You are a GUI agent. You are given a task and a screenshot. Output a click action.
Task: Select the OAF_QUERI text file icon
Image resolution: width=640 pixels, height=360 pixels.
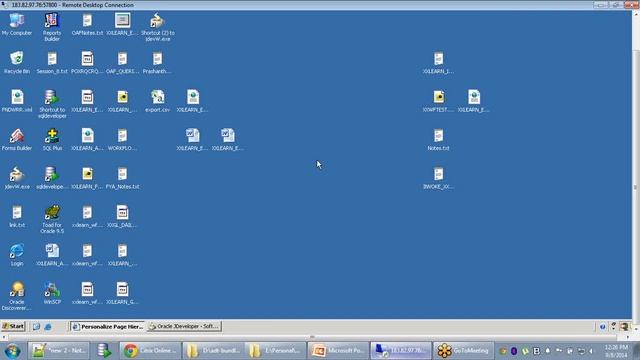[122, 62]
